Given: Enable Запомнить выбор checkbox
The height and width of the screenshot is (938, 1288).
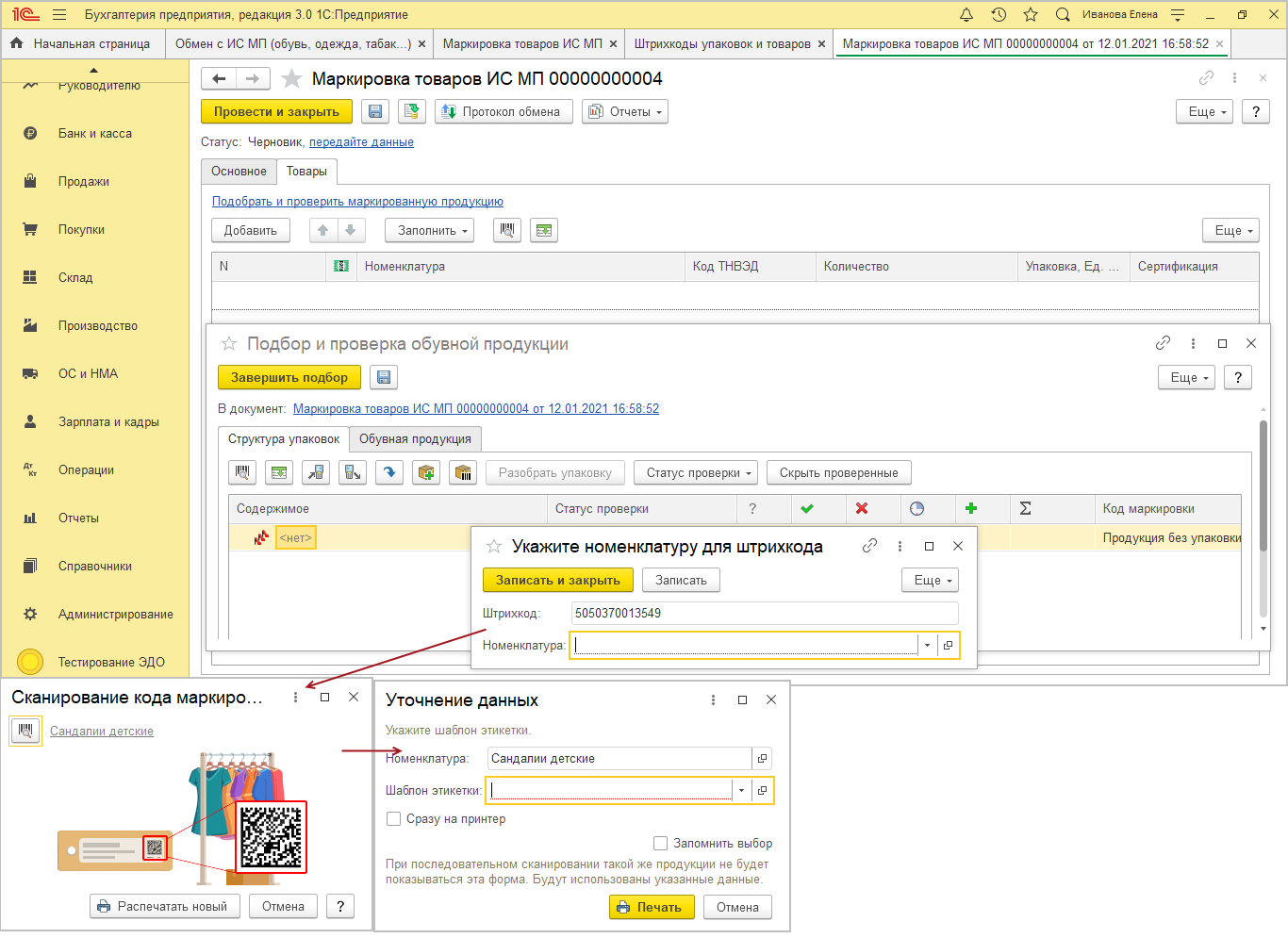Looking at the screenshot, I should click(x=661, y=843).
